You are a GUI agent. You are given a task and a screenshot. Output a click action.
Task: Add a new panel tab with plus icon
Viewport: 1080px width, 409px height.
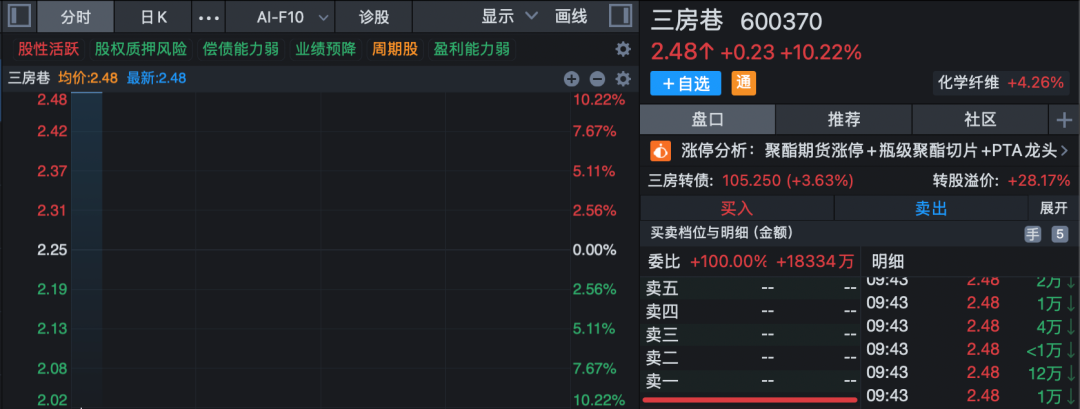tap(1063, 120)
